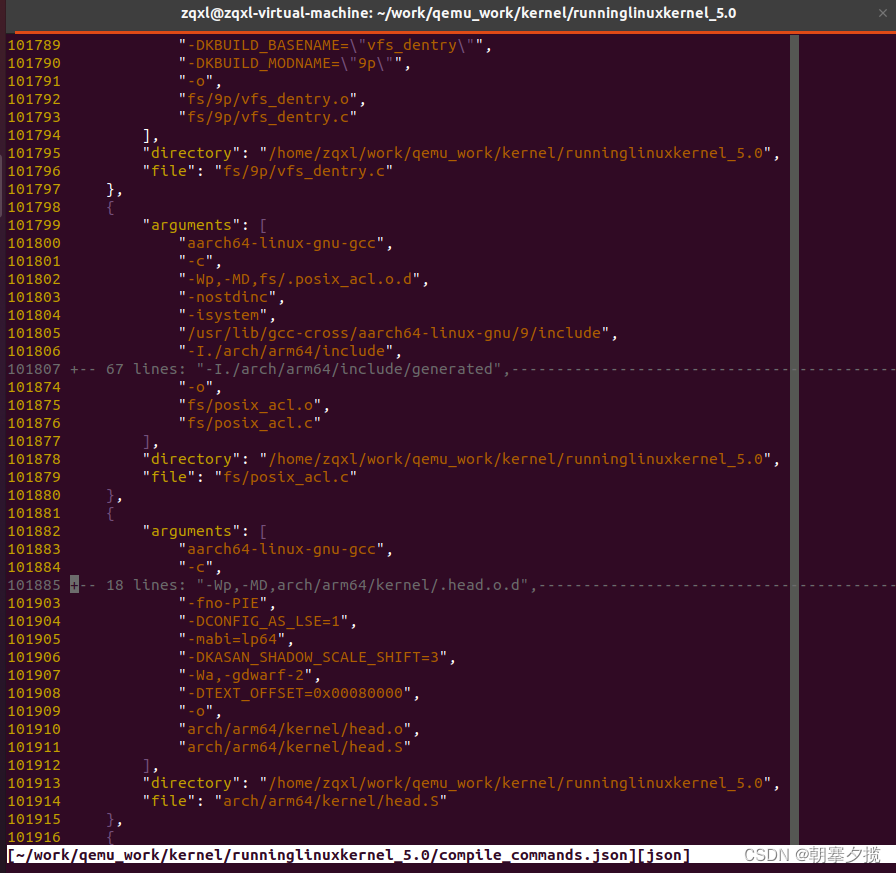Click the arguments key on line 101799
Viewport: 896px width, 873px height.
tap(192, 225)
